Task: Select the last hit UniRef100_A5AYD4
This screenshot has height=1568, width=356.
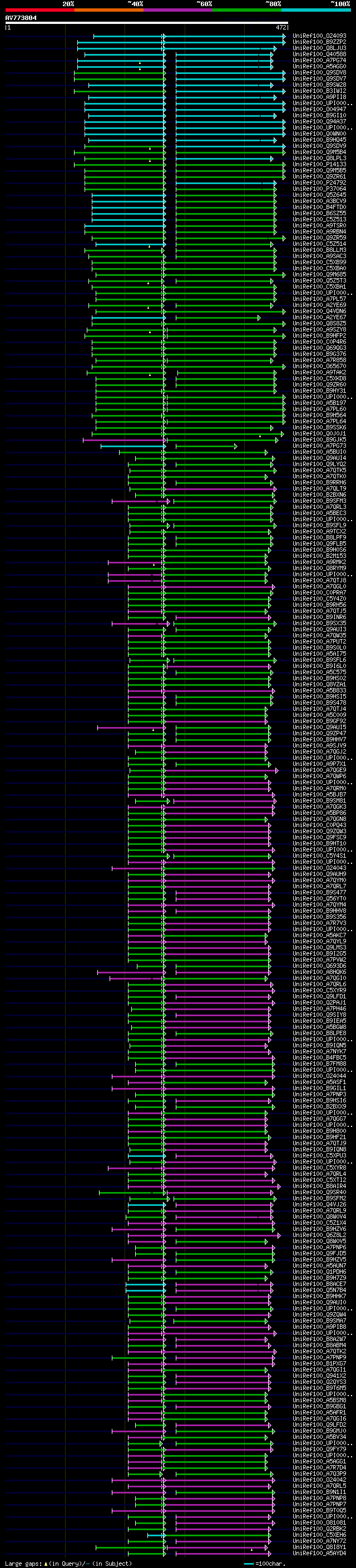Action: click(319, 1553)
